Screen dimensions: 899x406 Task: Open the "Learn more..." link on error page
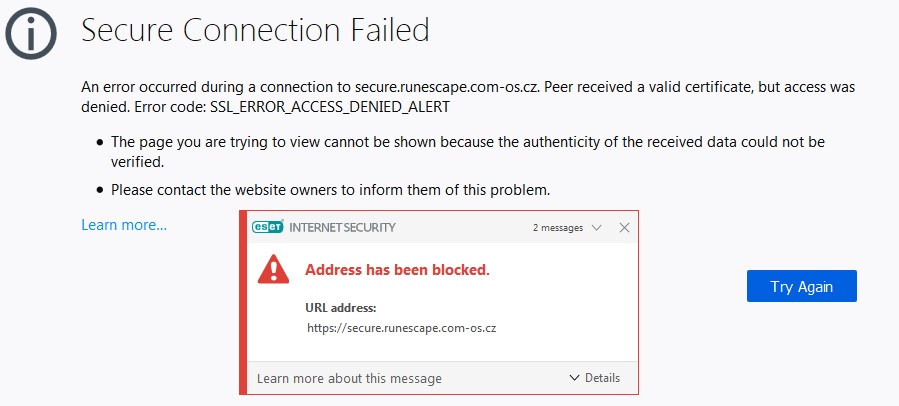pyautogui.click(x=124, y=225)
